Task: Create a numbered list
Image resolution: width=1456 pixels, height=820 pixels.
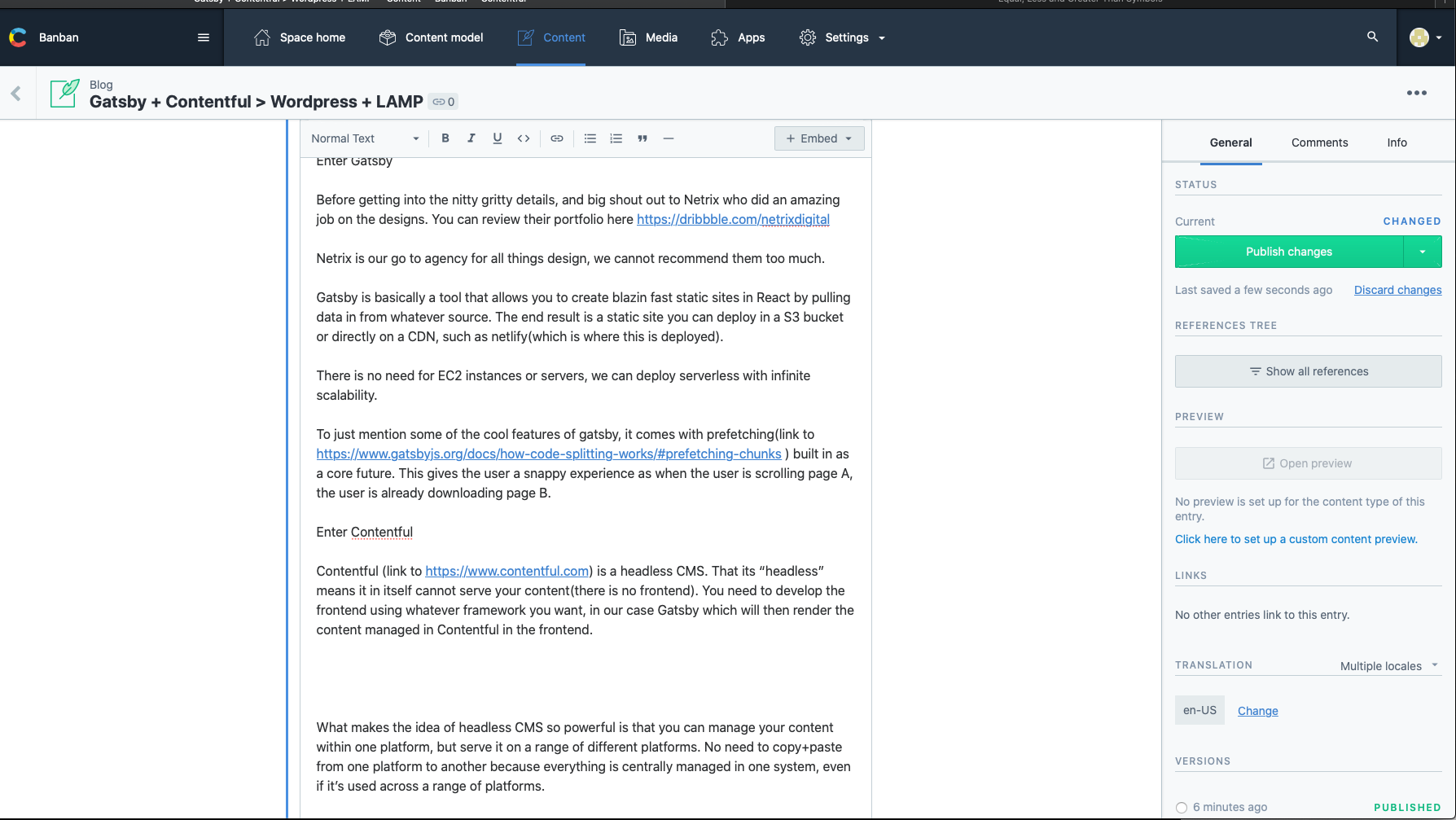Action: click(x=616, y=138)
